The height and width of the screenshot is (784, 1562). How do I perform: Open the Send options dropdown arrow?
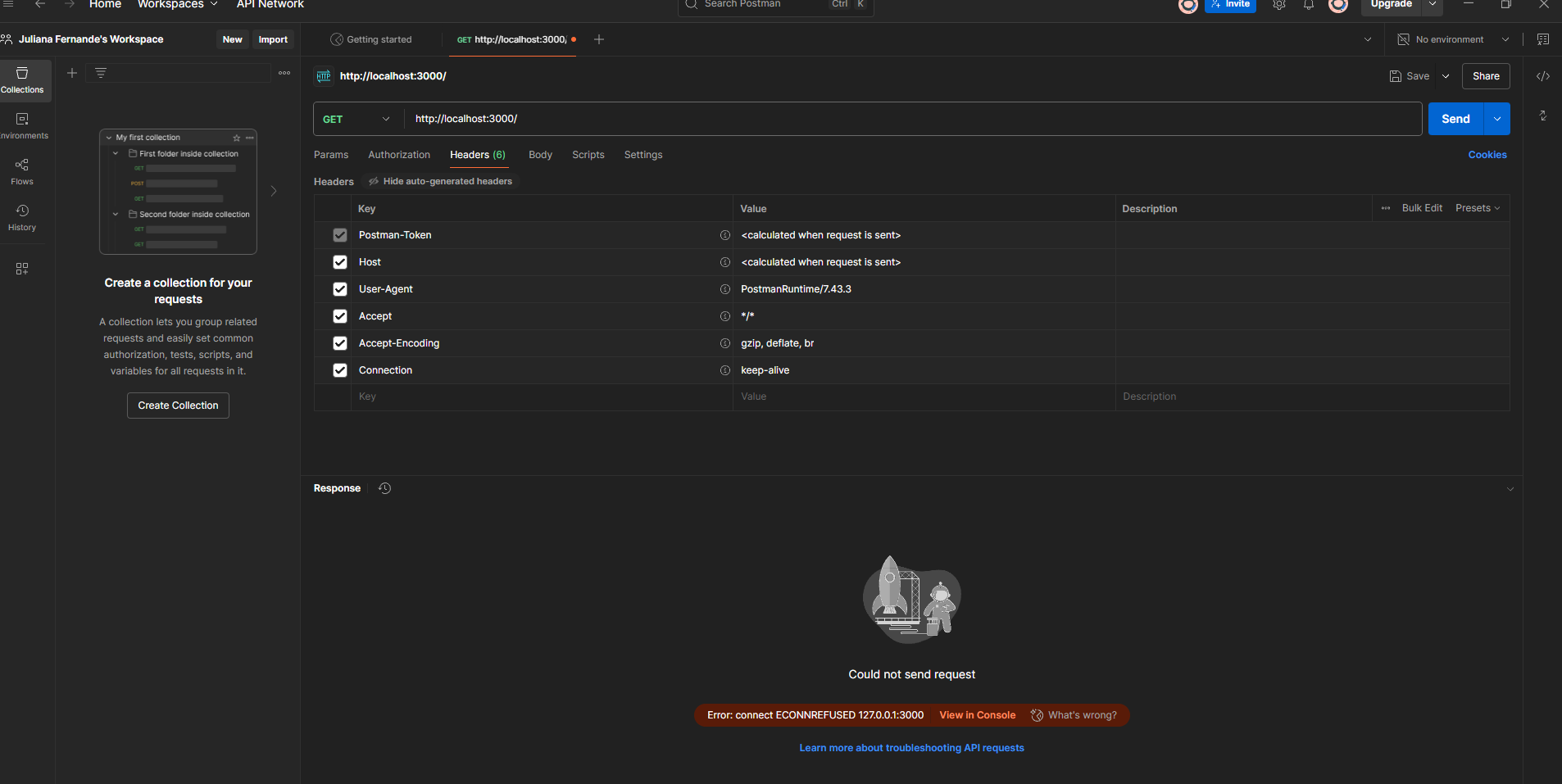pyautogui.click(x=1497, y=119)
